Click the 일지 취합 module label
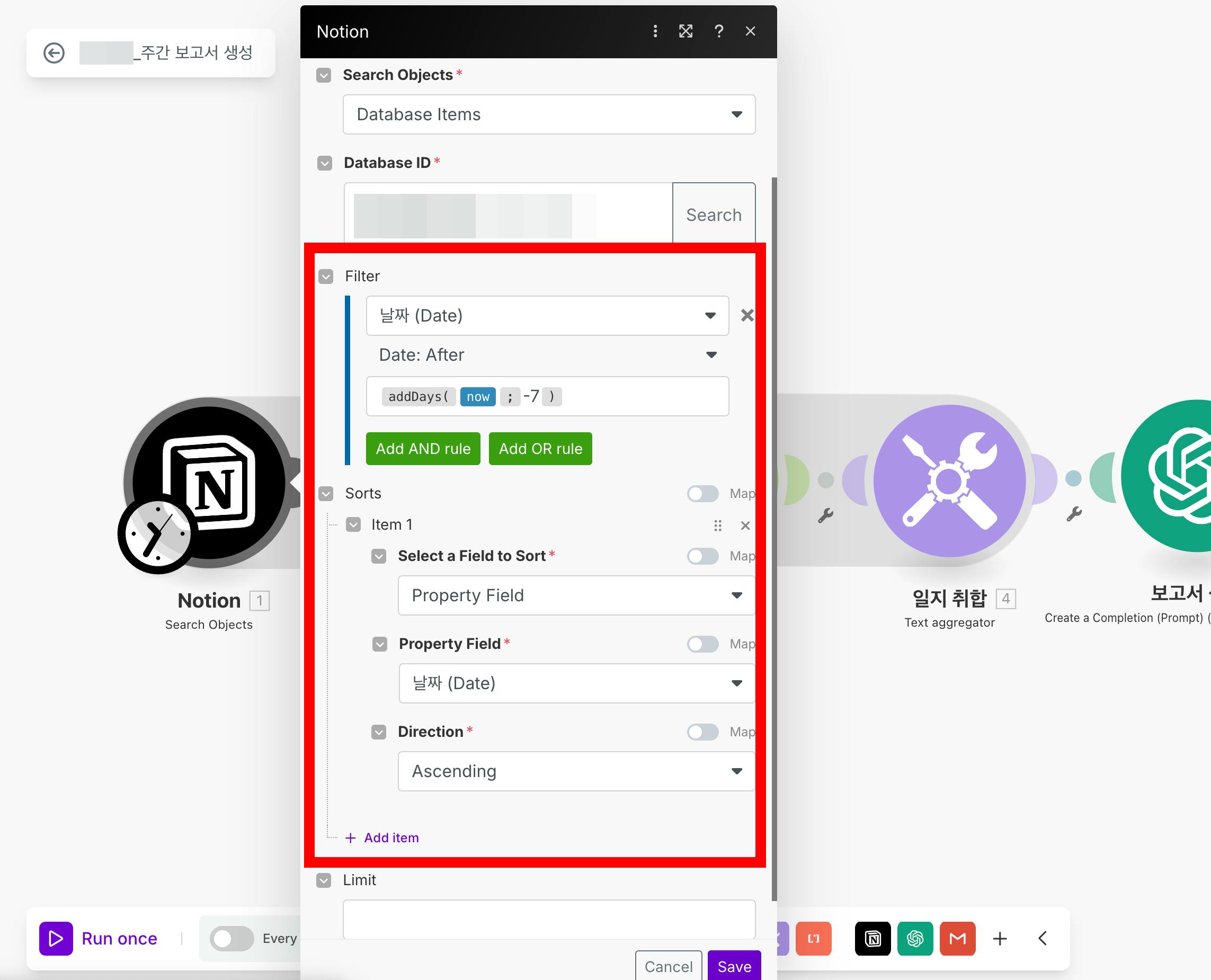 950,599
